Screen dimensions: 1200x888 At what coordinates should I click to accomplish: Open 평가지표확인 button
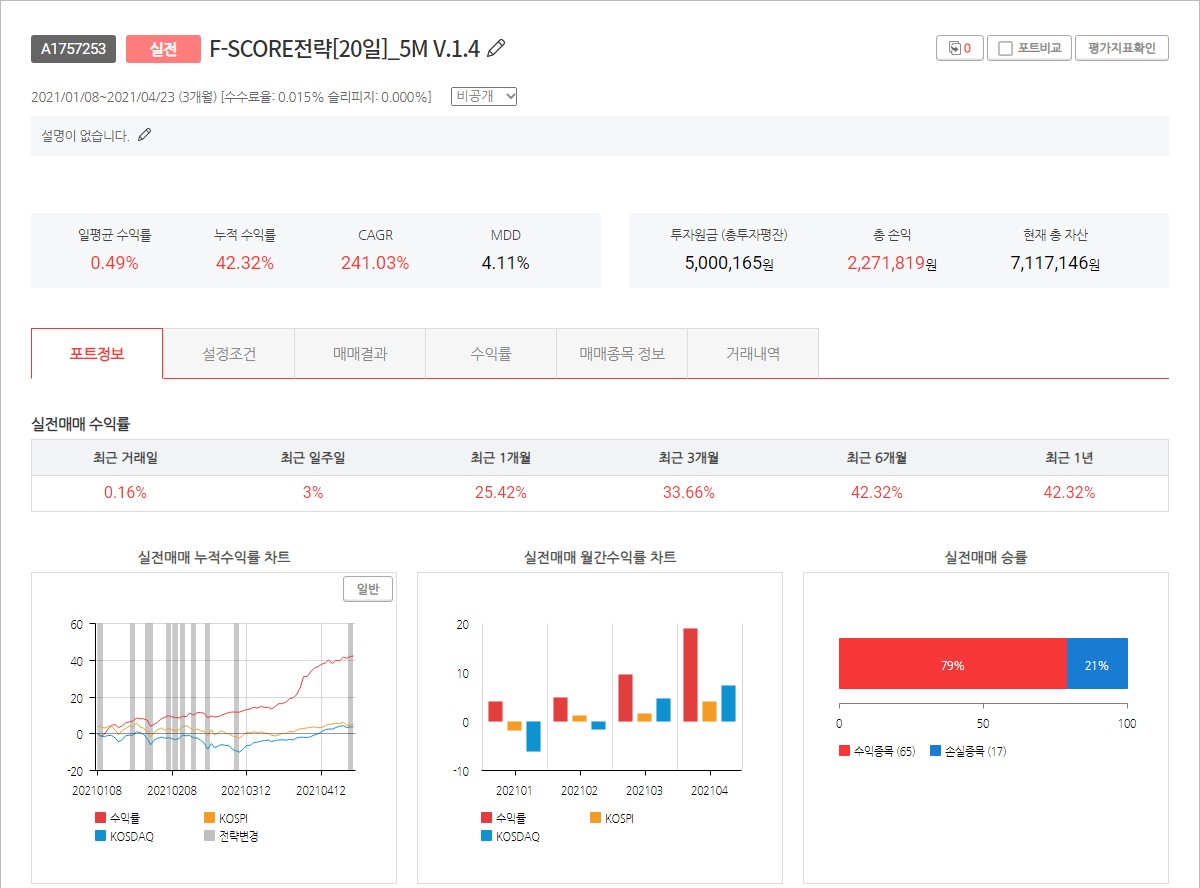tap(1121, 48)
